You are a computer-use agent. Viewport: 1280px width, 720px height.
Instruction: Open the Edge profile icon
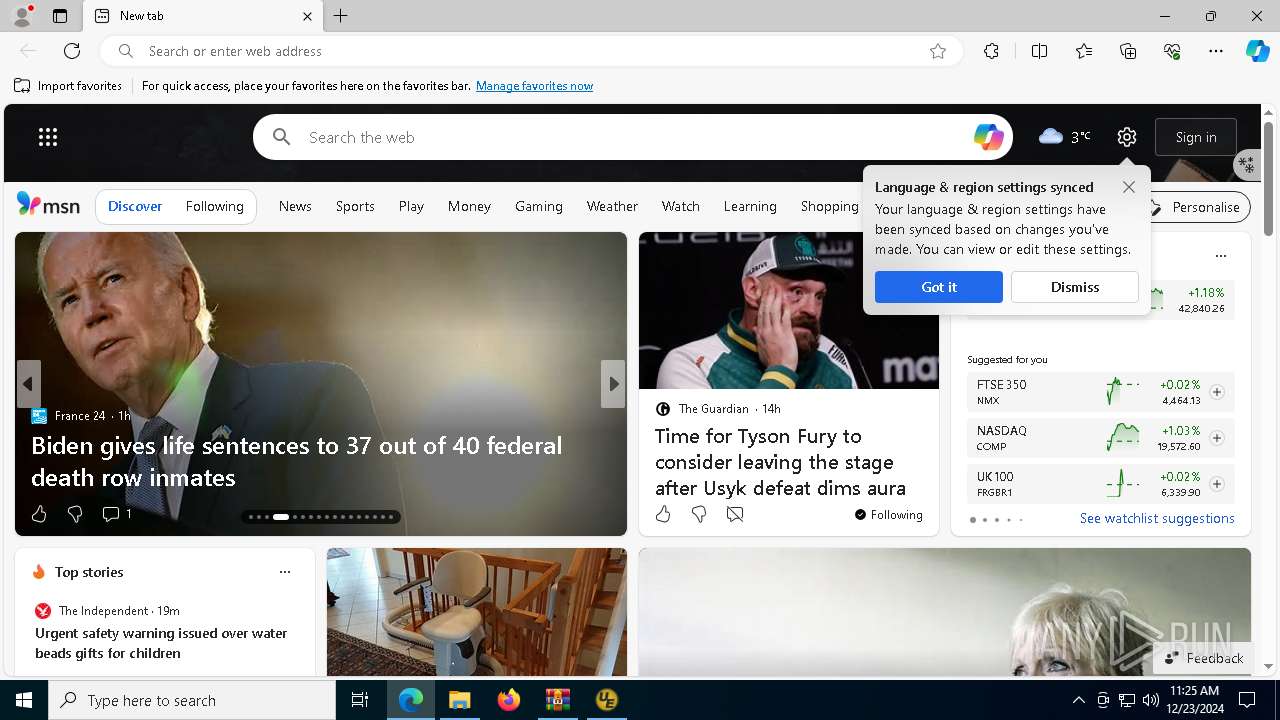pyautogui.click(x=21, y=16)
